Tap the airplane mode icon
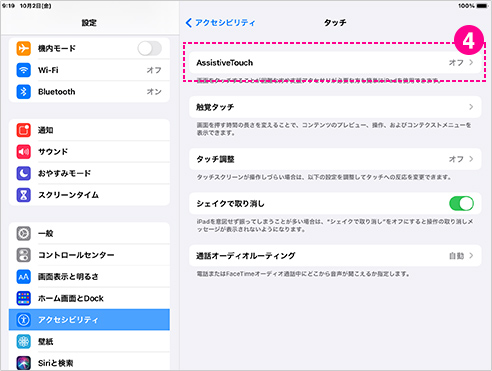 24,48
